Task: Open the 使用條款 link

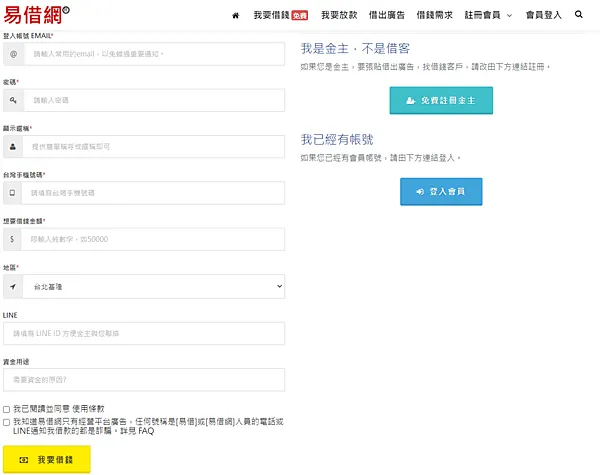Action: (88, 409)
